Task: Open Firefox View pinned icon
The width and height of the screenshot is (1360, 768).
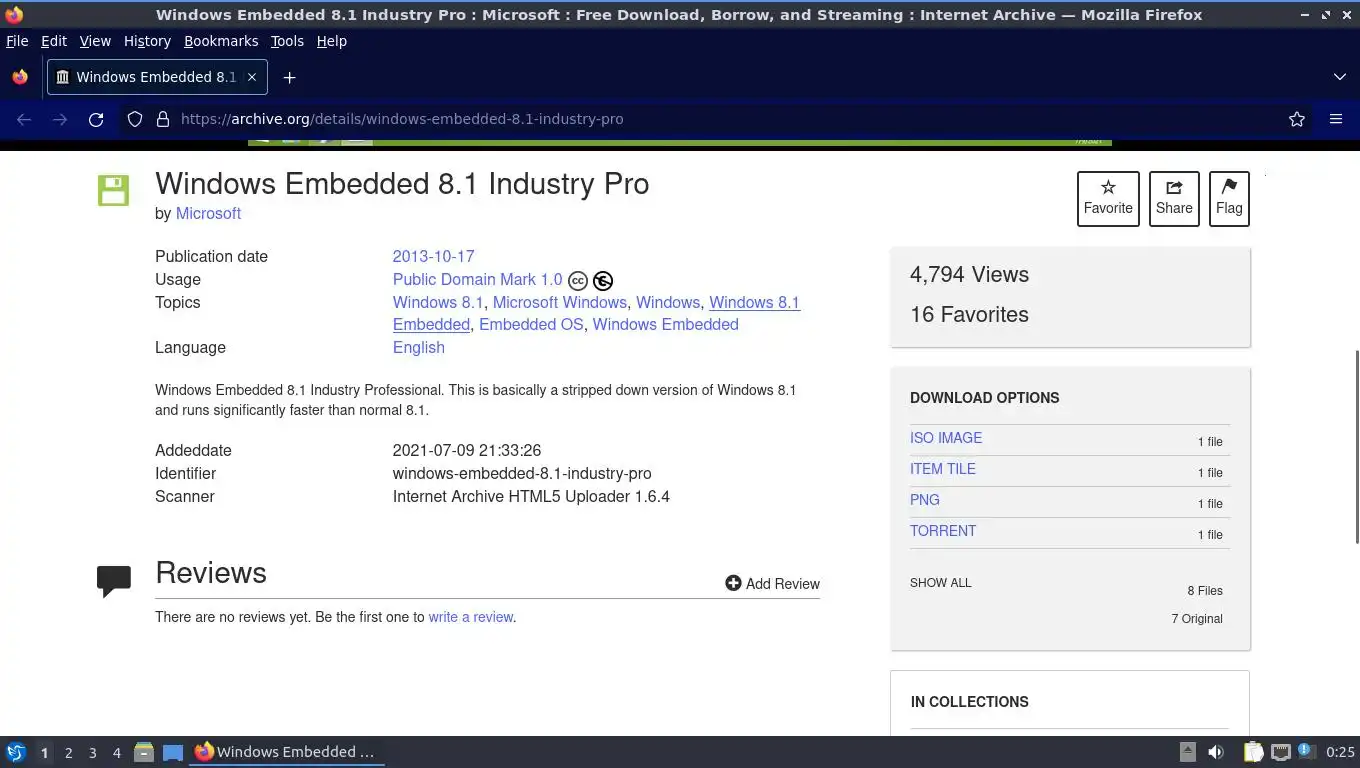Action: 20,77
